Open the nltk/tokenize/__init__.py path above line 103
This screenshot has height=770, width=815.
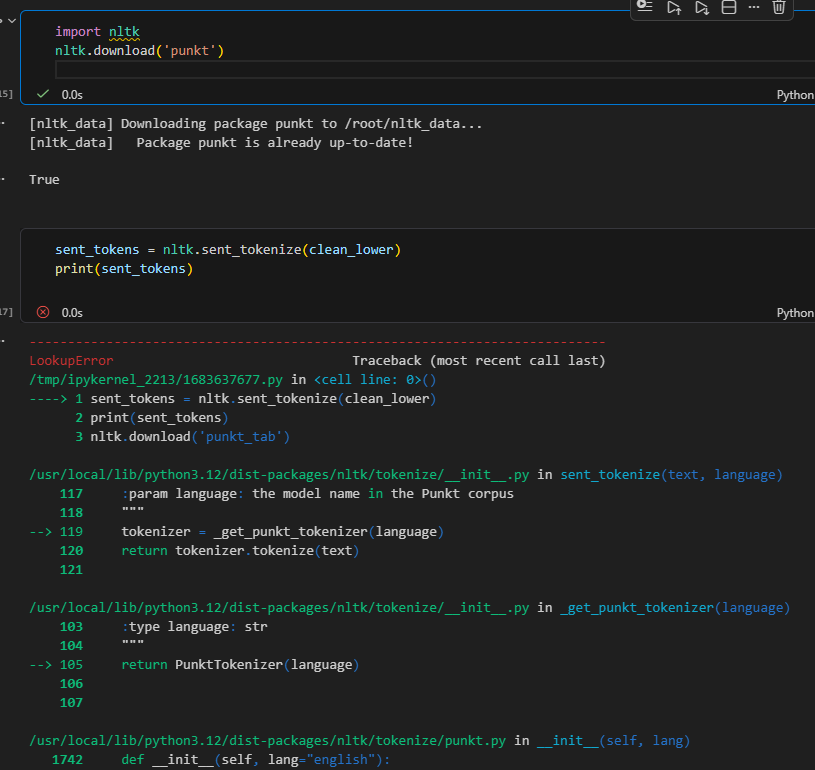click(279, 608)
